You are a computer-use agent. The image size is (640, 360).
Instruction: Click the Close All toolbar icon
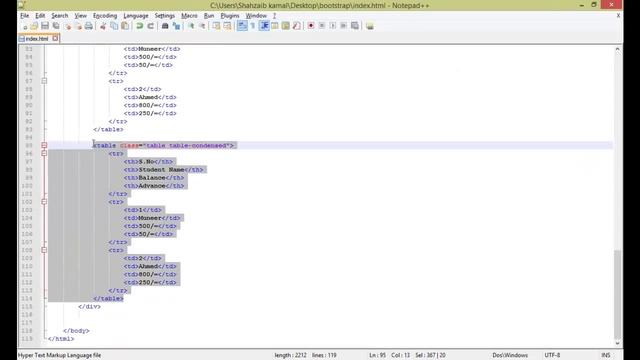coord(78,26)
